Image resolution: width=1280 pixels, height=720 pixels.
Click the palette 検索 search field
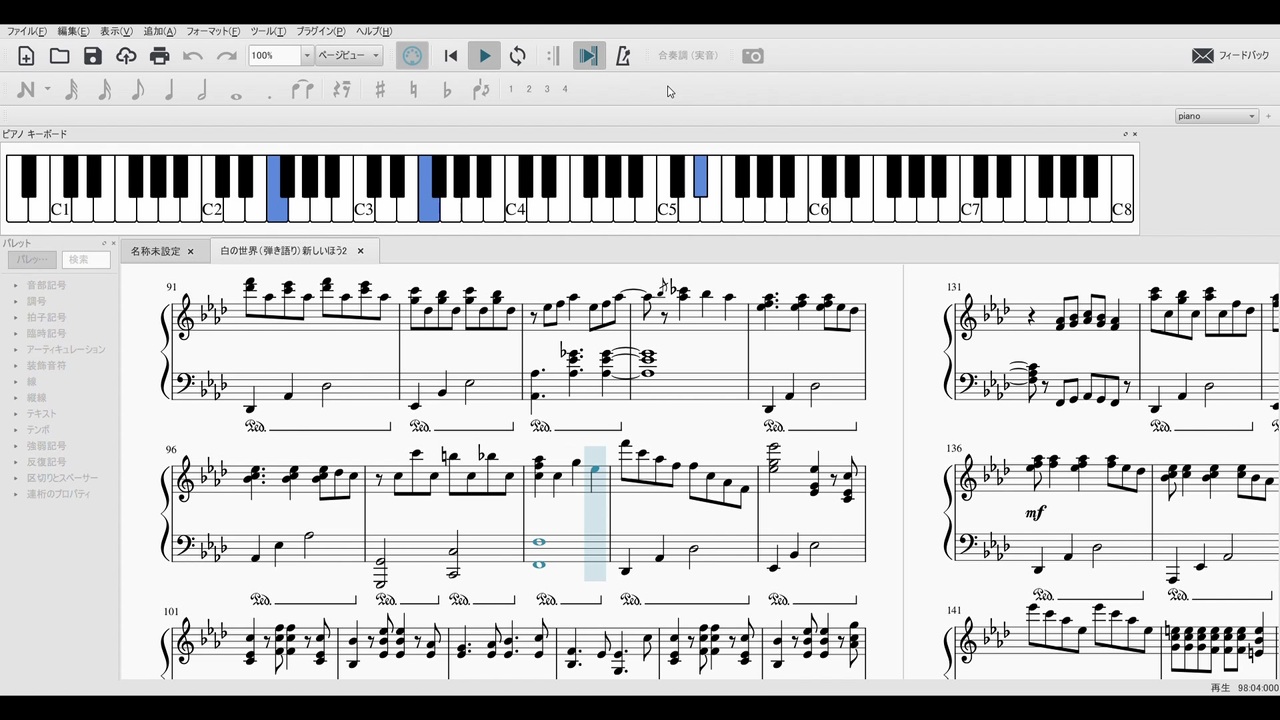[87, 259]
